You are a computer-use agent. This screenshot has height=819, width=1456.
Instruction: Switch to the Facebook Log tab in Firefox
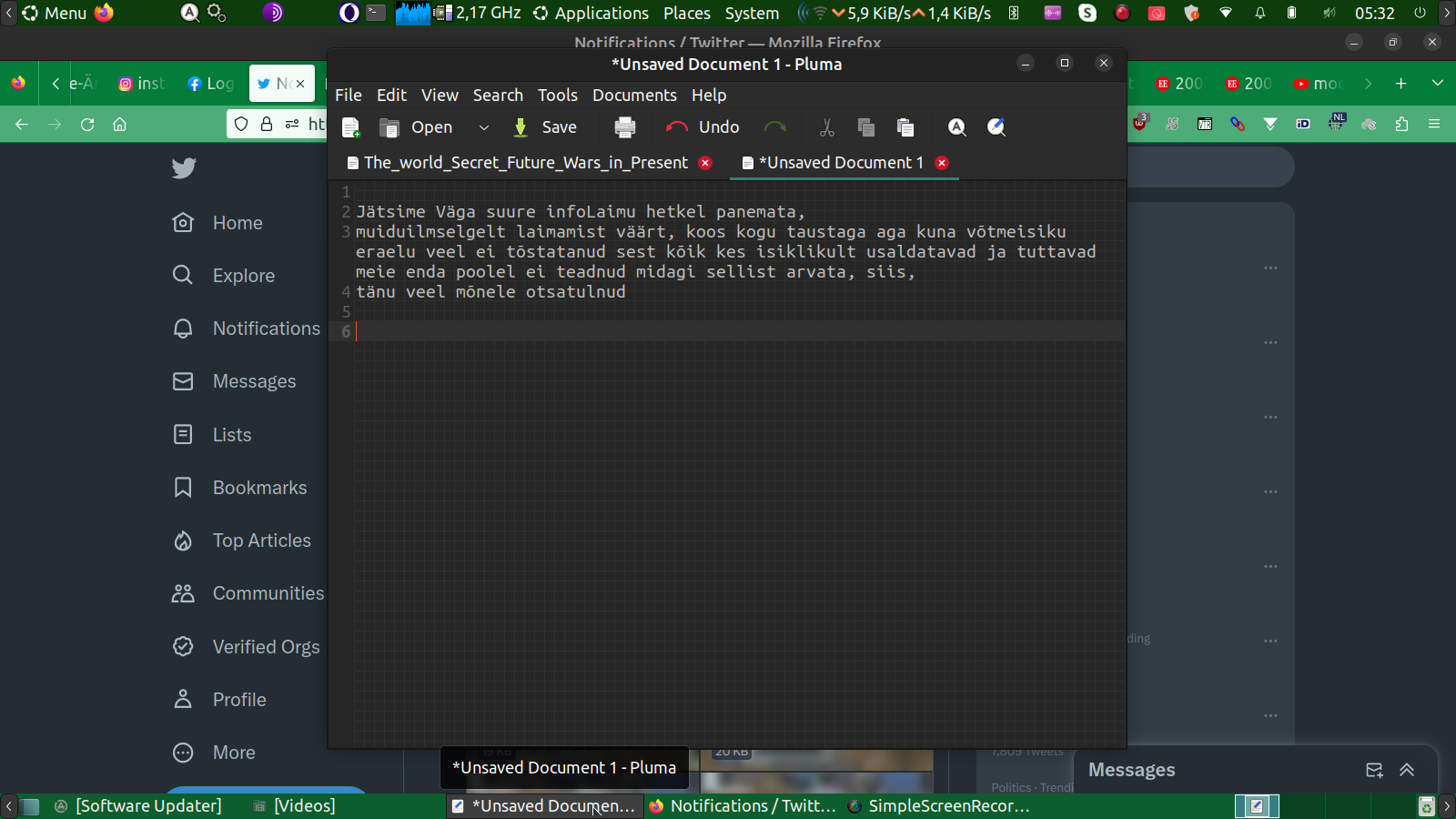(210, 84)
